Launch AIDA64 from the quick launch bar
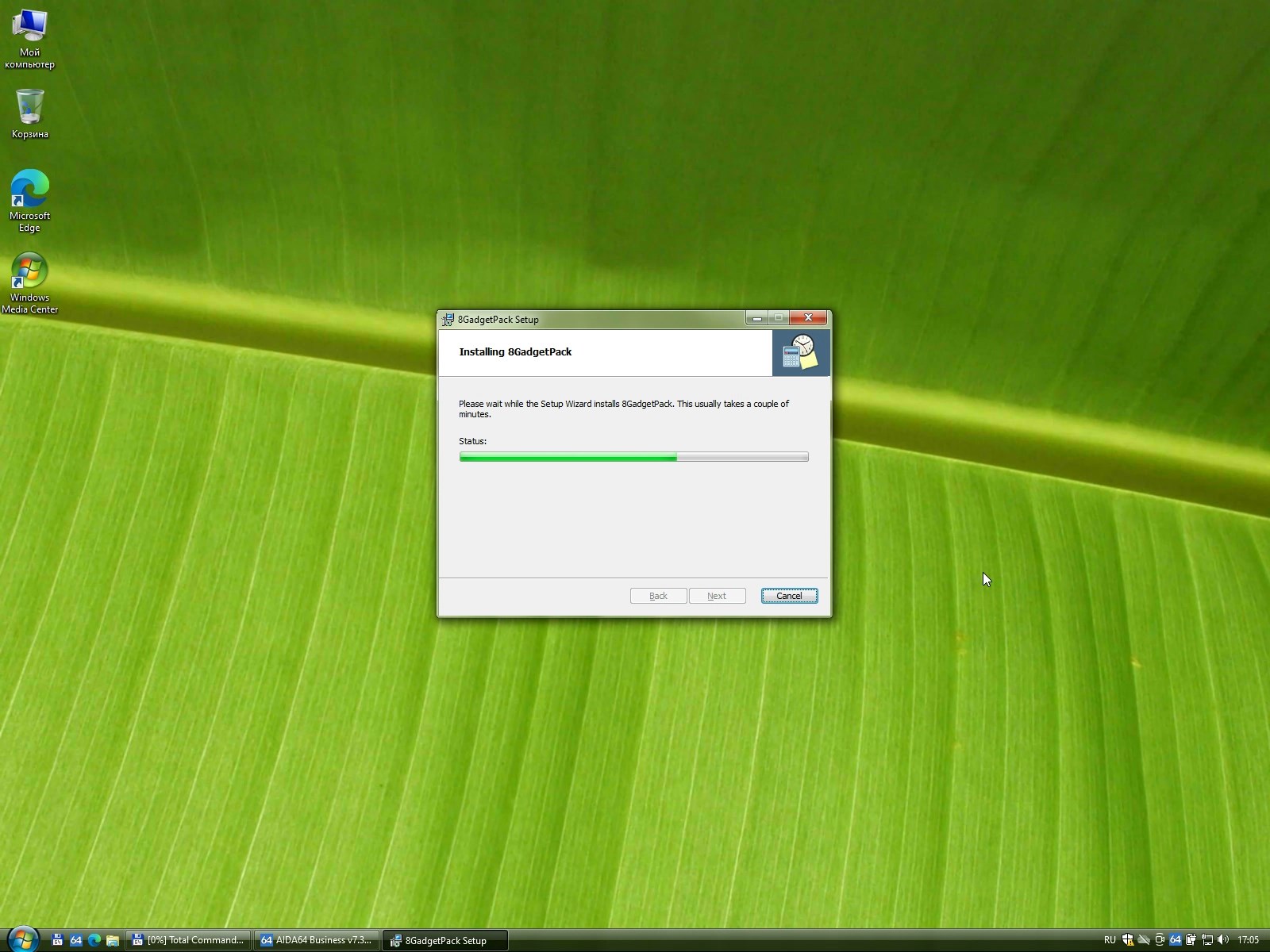The image size is (1270, 952). click(76, 940)
